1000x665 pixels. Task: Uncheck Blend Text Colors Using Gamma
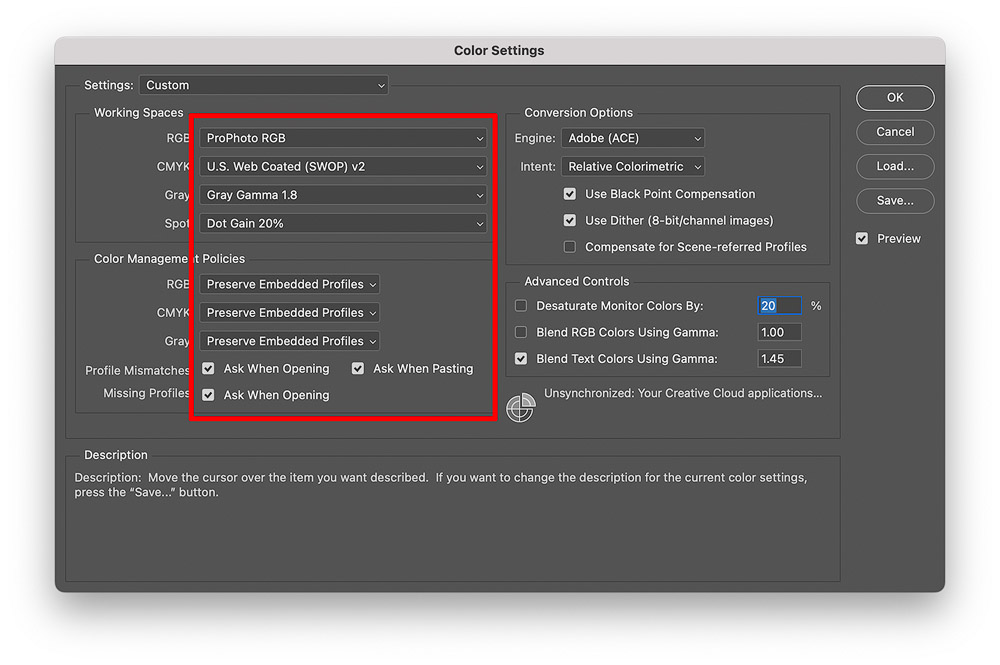pyautogui.click(x=521, y=359)
